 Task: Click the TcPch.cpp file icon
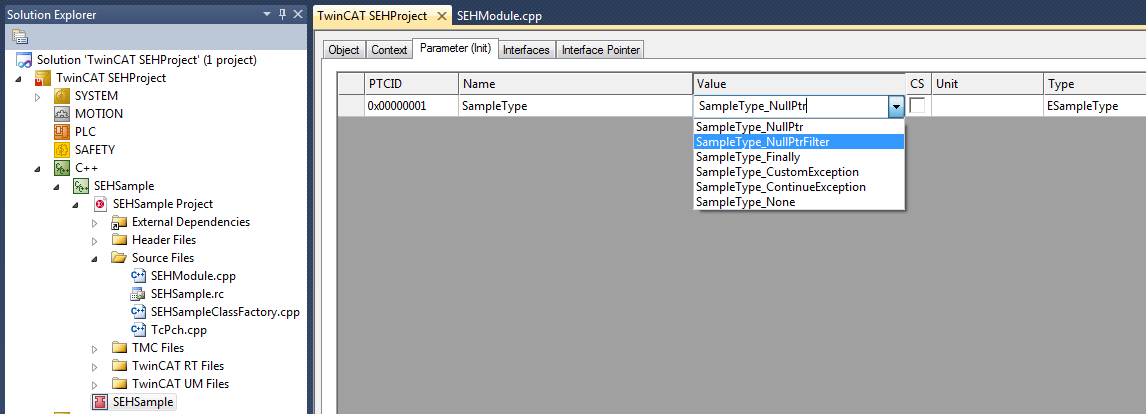point(138,330)
